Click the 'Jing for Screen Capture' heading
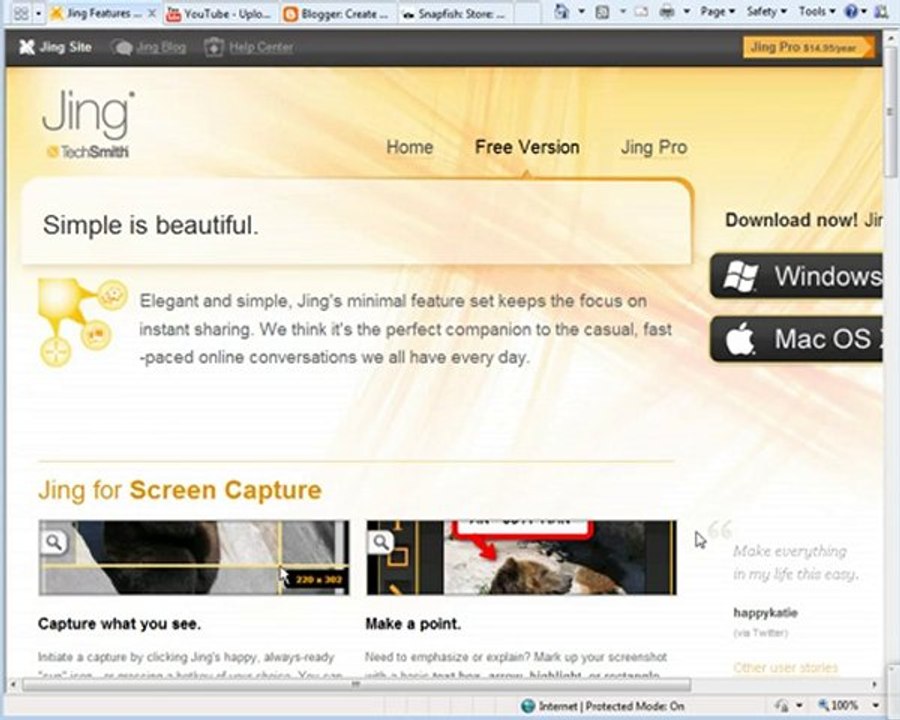900x720 pixels. (180, 490)
